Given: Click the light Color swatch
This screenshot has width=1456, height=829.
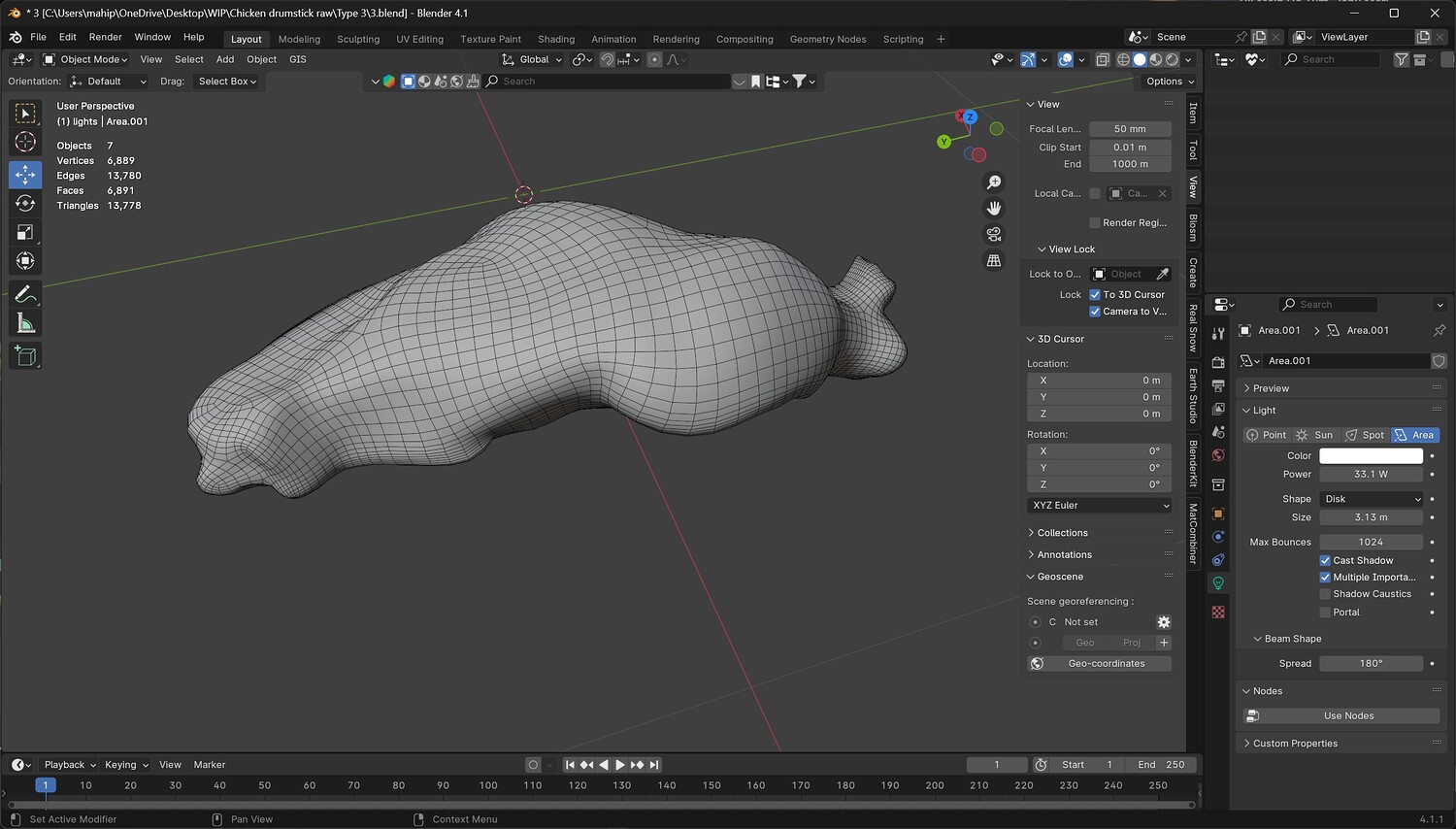Looking at the screenshot, I should point(1371,455).
